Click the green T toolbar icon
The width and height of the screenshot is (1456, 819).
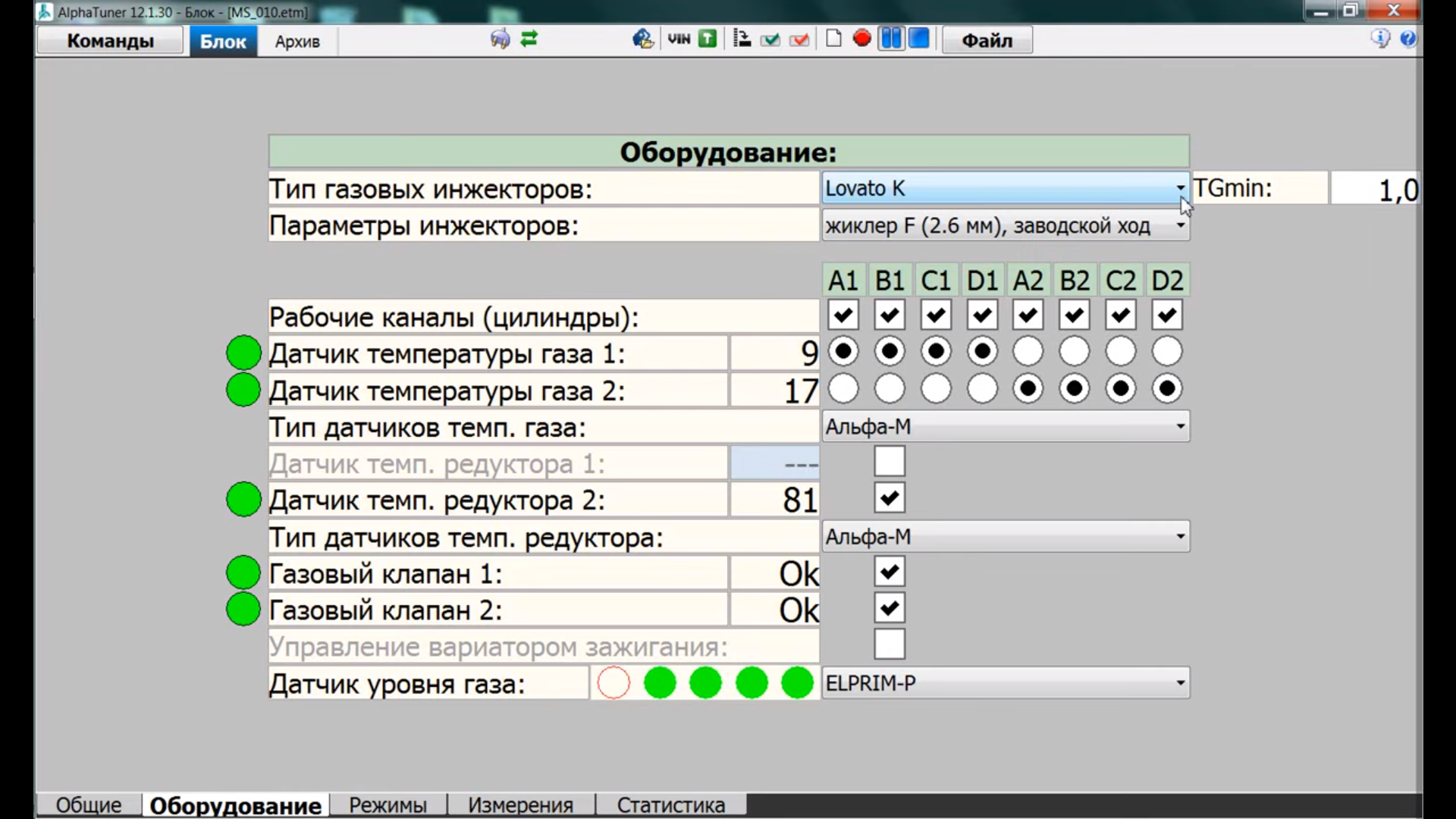706,39
